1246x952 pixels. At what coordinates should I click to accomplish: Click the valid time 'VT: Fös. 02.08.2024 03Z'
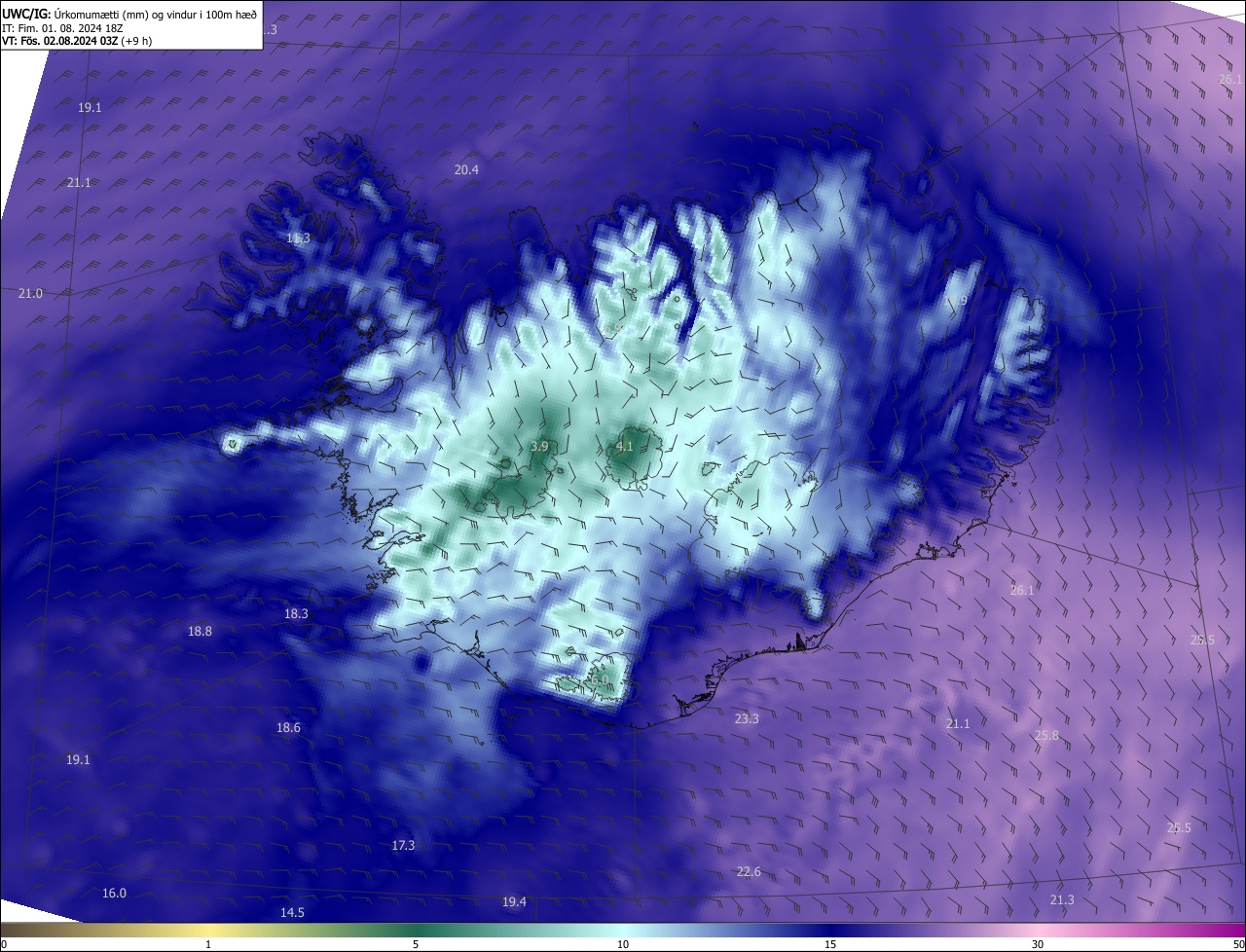tap(59, 41)
